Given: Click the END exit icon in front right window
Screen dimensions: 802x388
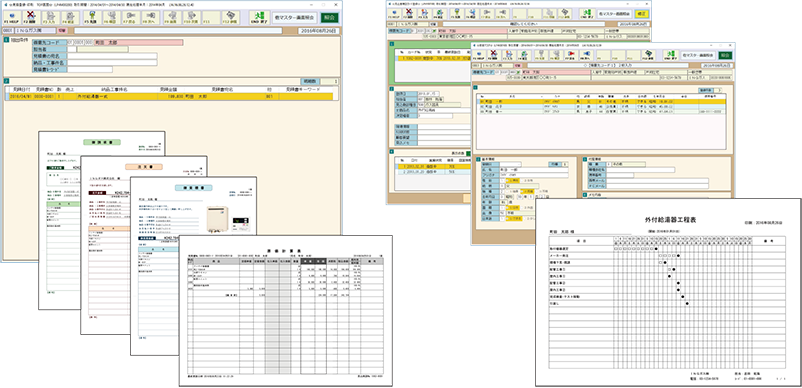Looking at the screenshot, I should tap(671, 55).
